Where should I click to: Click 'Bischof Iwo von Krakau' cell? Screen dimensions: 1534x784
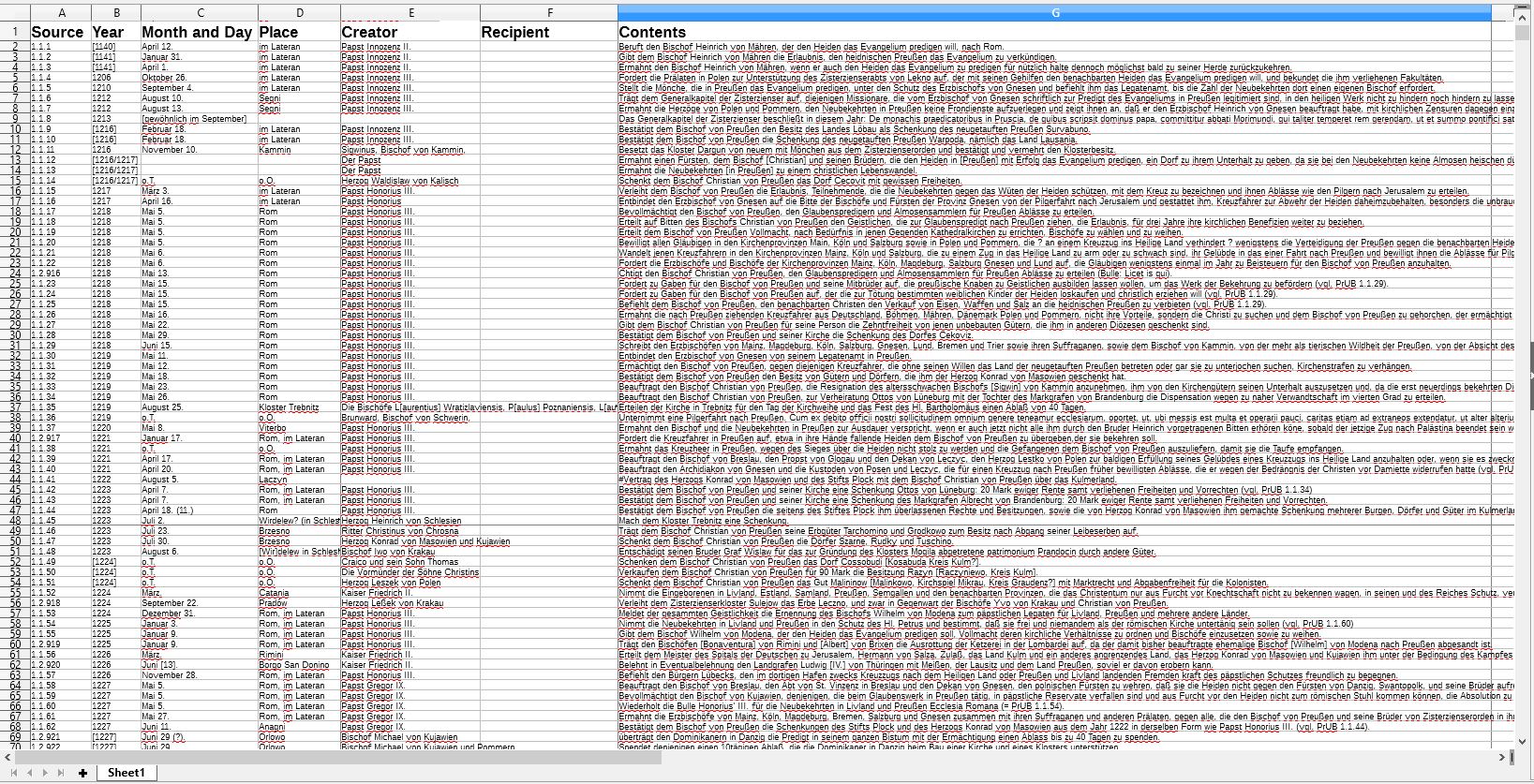click(410, 552)
